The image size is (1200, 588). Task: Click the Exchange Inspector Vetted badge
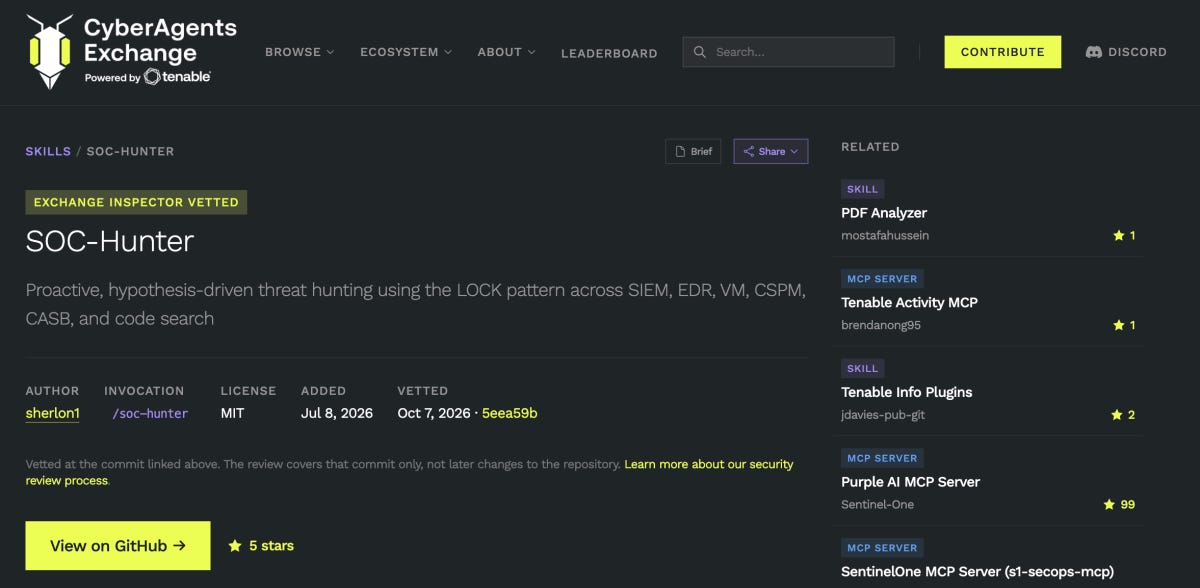click(136, 202)
